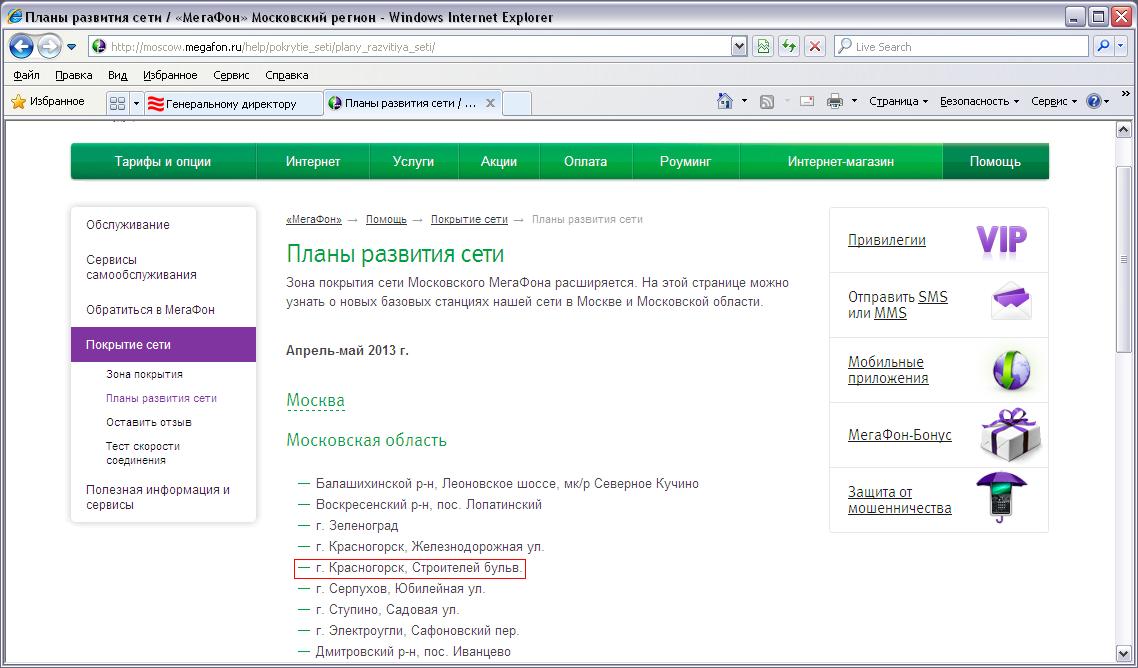1138x668 pixels.
Task: Click the Home icon in command bar
Action: click(x=726, y=102)
